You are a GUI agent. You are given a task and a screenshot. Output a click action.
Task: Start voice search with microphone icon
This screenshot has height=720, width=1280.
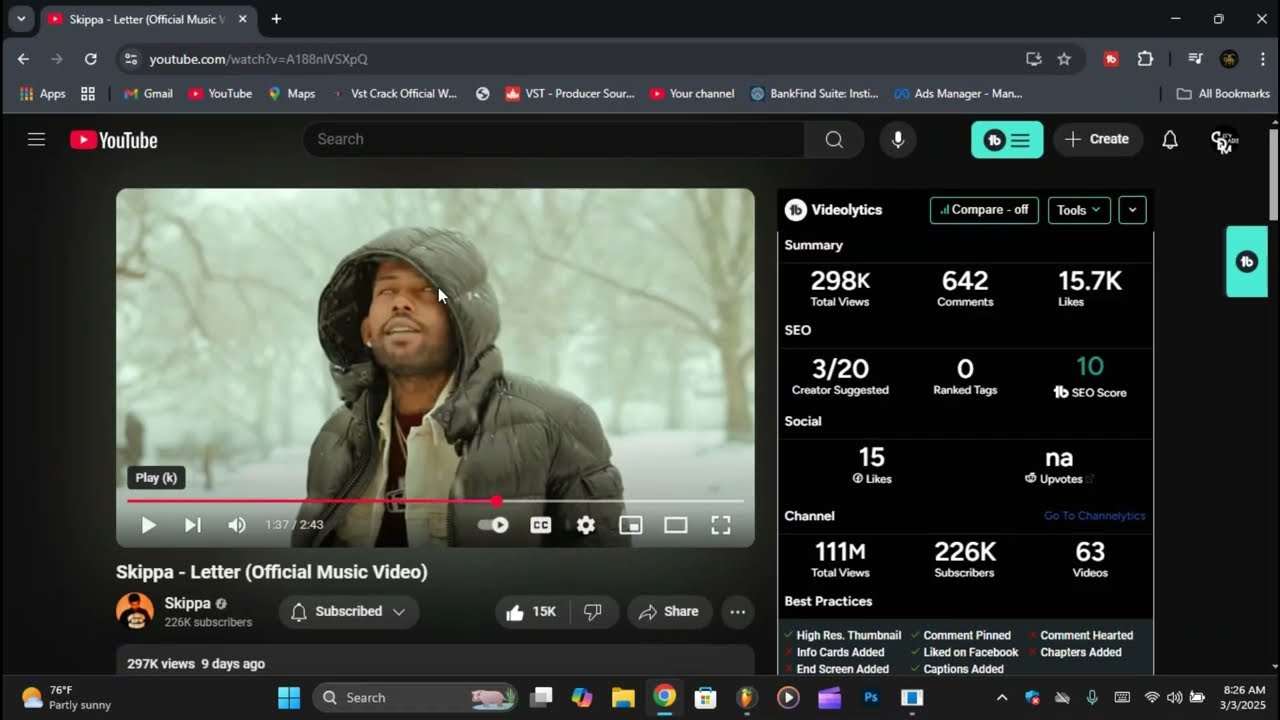pos(898,140)
